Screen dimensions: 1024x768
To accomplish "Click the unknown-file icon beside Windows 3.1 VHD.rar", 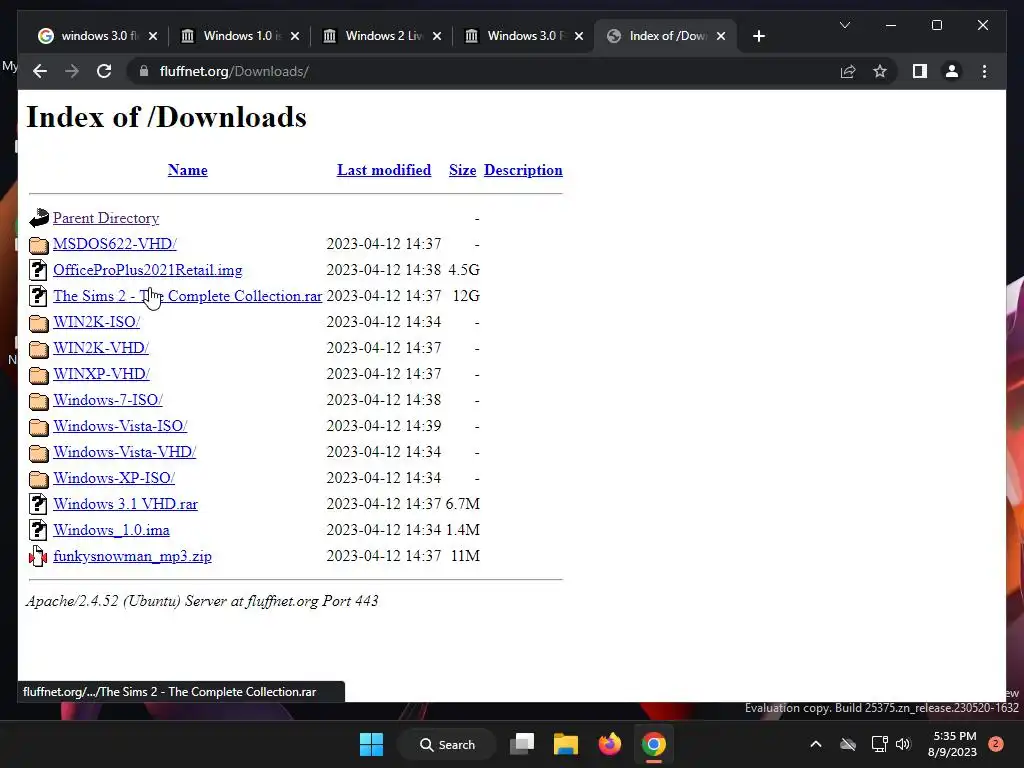I will 39,504.
